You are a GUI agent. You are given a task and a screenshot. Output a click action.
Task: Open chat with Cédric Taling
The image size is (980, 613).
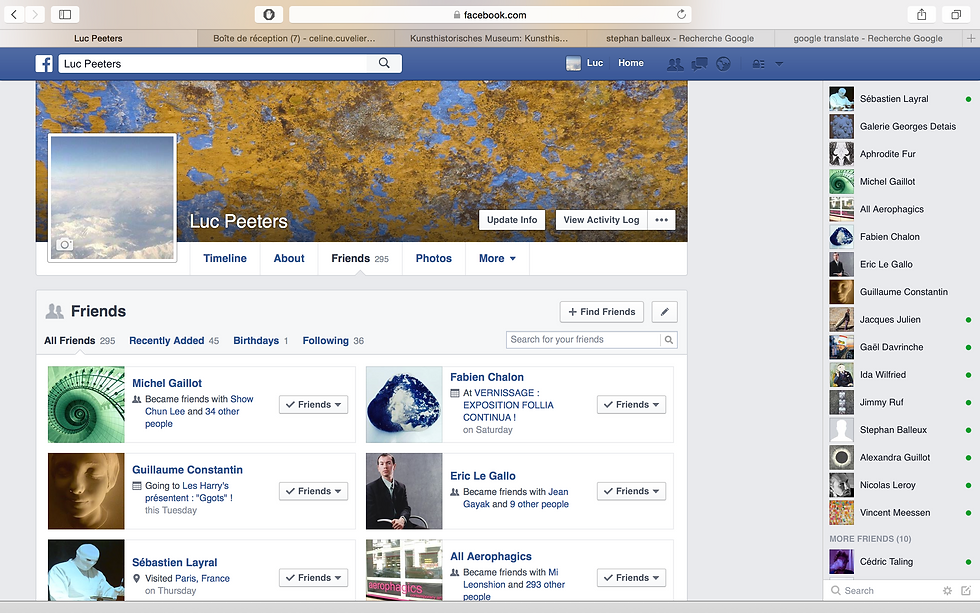pyautogui.click(x=901, y=562)
